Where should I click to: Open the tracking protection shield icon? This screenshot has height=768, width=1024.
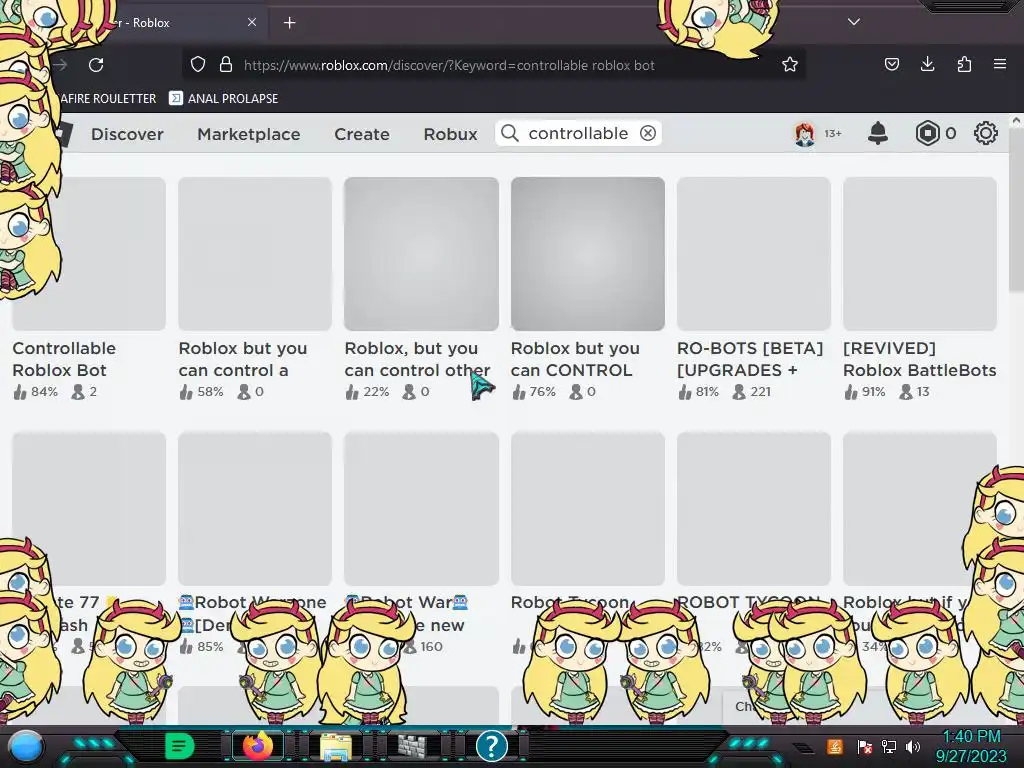click(198, 64)
